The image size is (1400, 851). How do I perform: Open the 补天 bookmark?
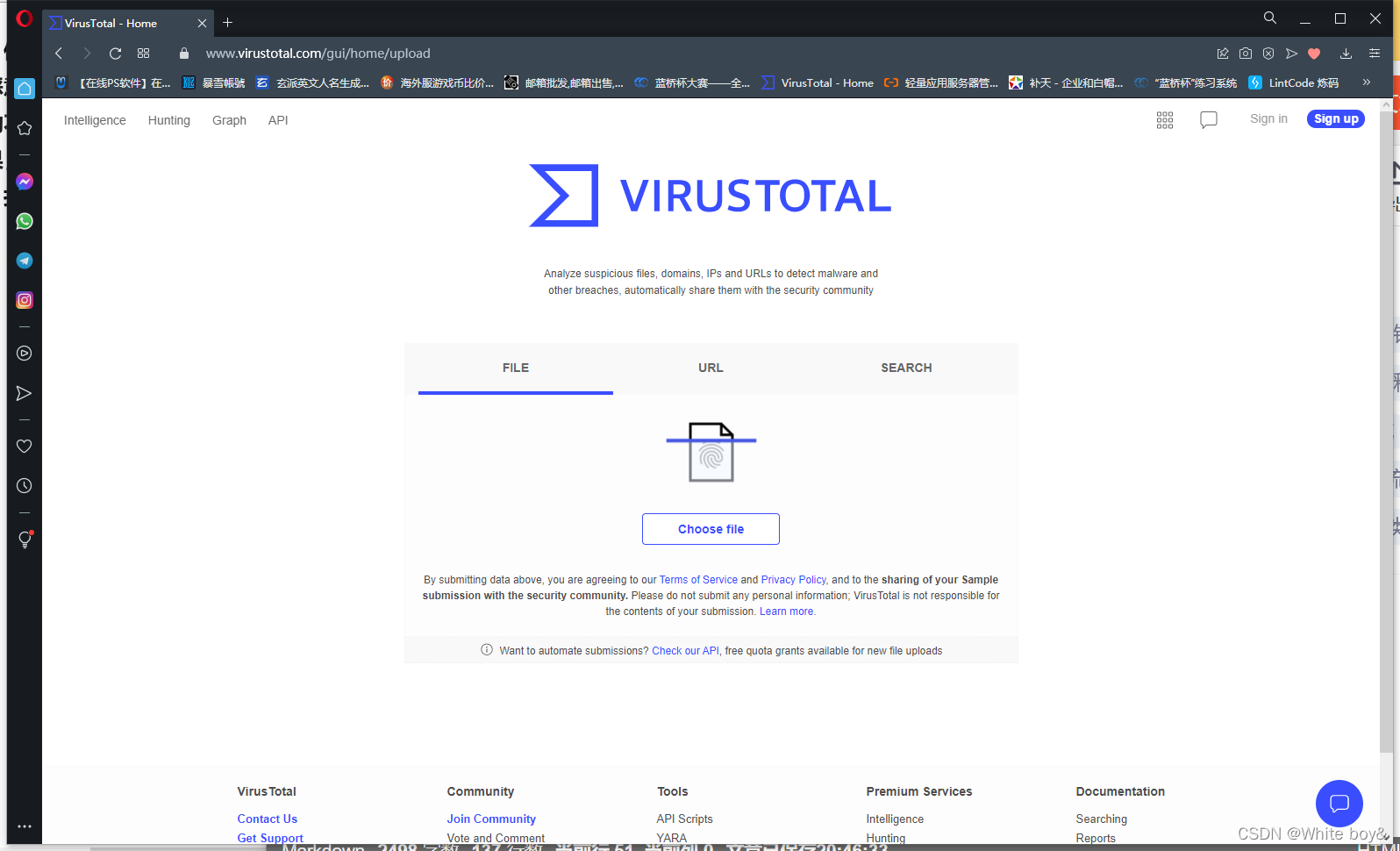1066,82
